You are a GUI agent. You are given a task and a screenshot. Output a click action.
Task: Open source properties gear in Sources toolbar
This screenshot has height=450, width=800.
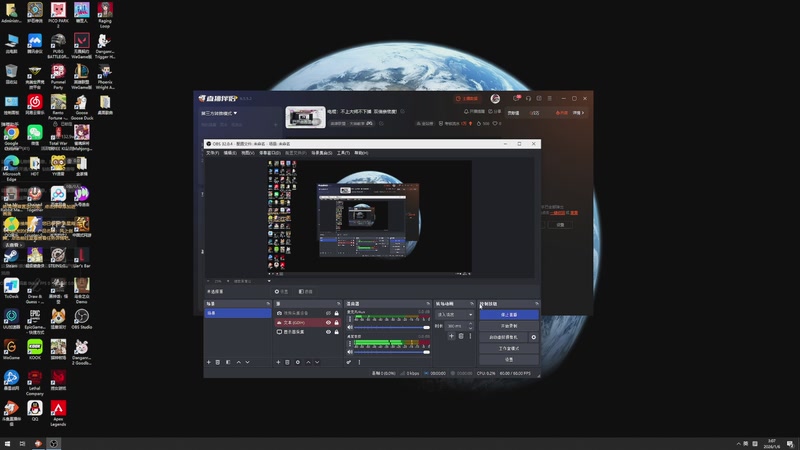click(298, 362)
